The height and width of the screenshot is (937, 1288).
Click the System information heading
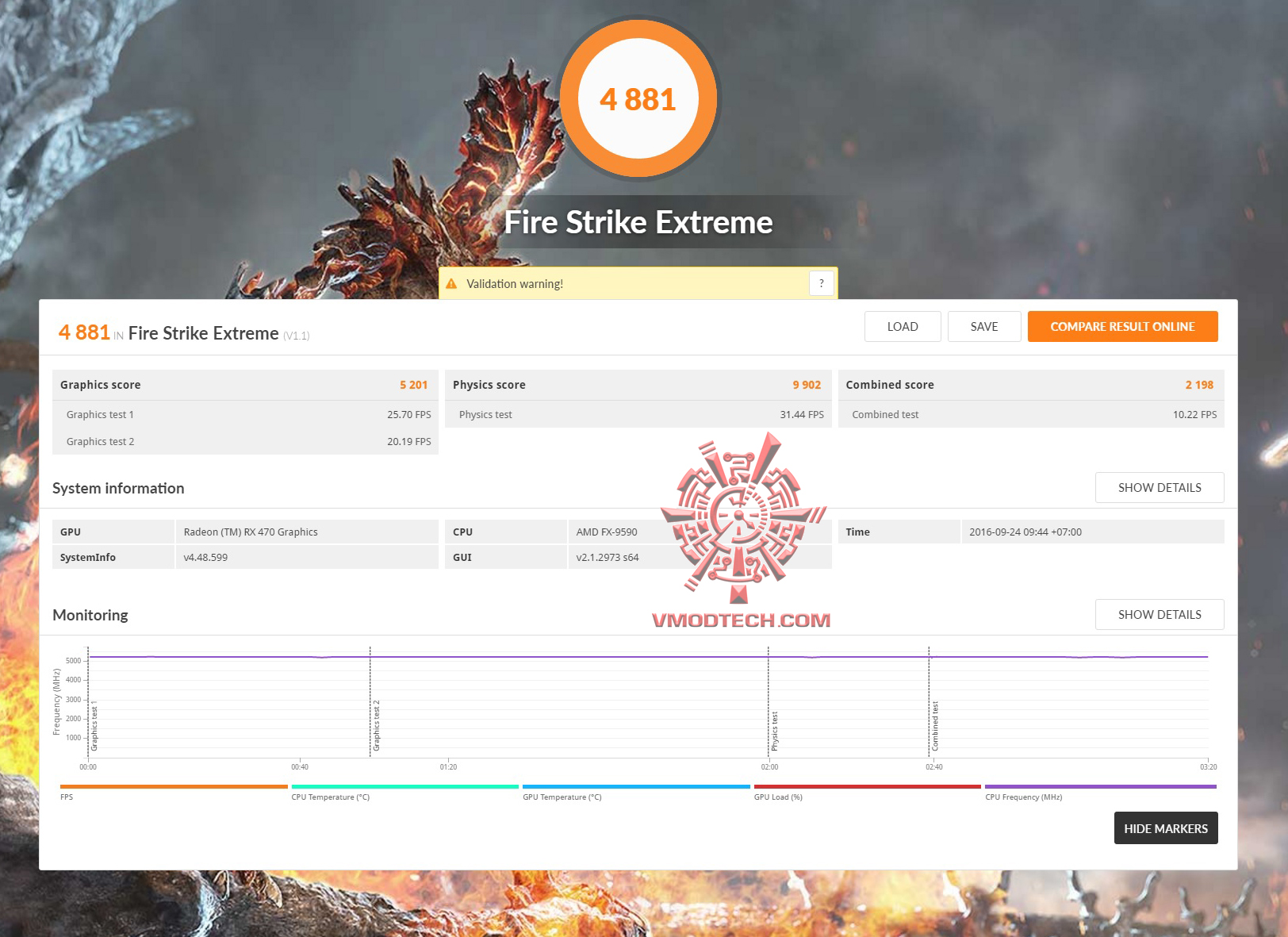pyautogui.click(x=118, y=489)
